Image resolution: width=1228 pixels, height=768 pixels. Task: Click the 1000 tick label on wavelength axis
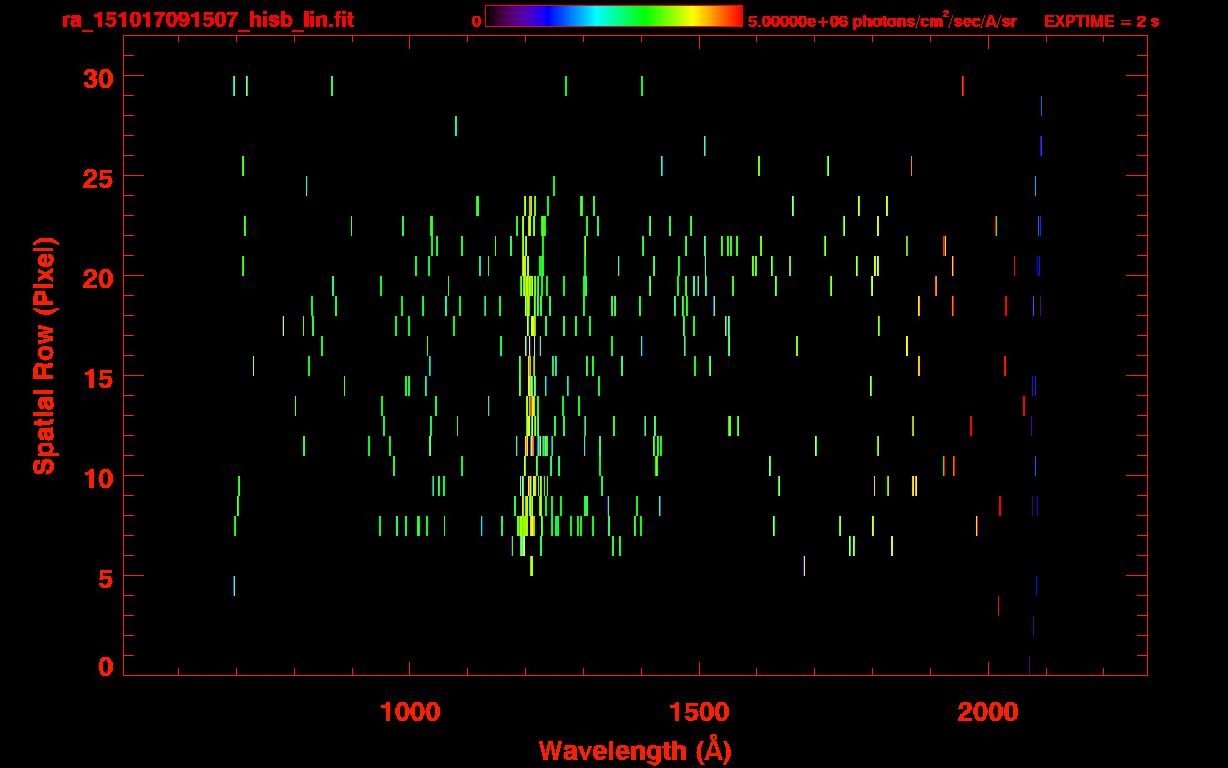click(x=410, y=712)
